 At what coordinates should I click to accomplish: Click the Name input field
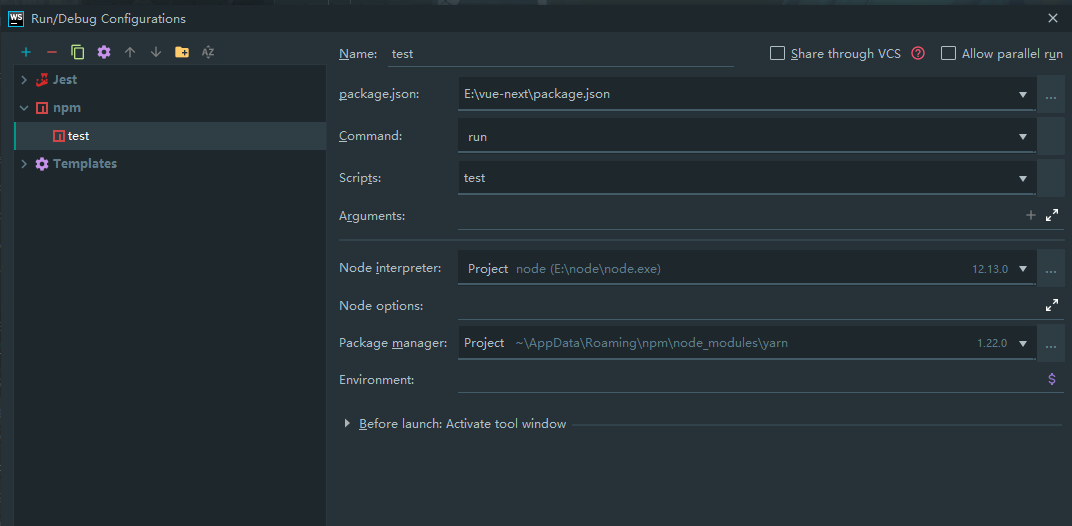(561, 53)
